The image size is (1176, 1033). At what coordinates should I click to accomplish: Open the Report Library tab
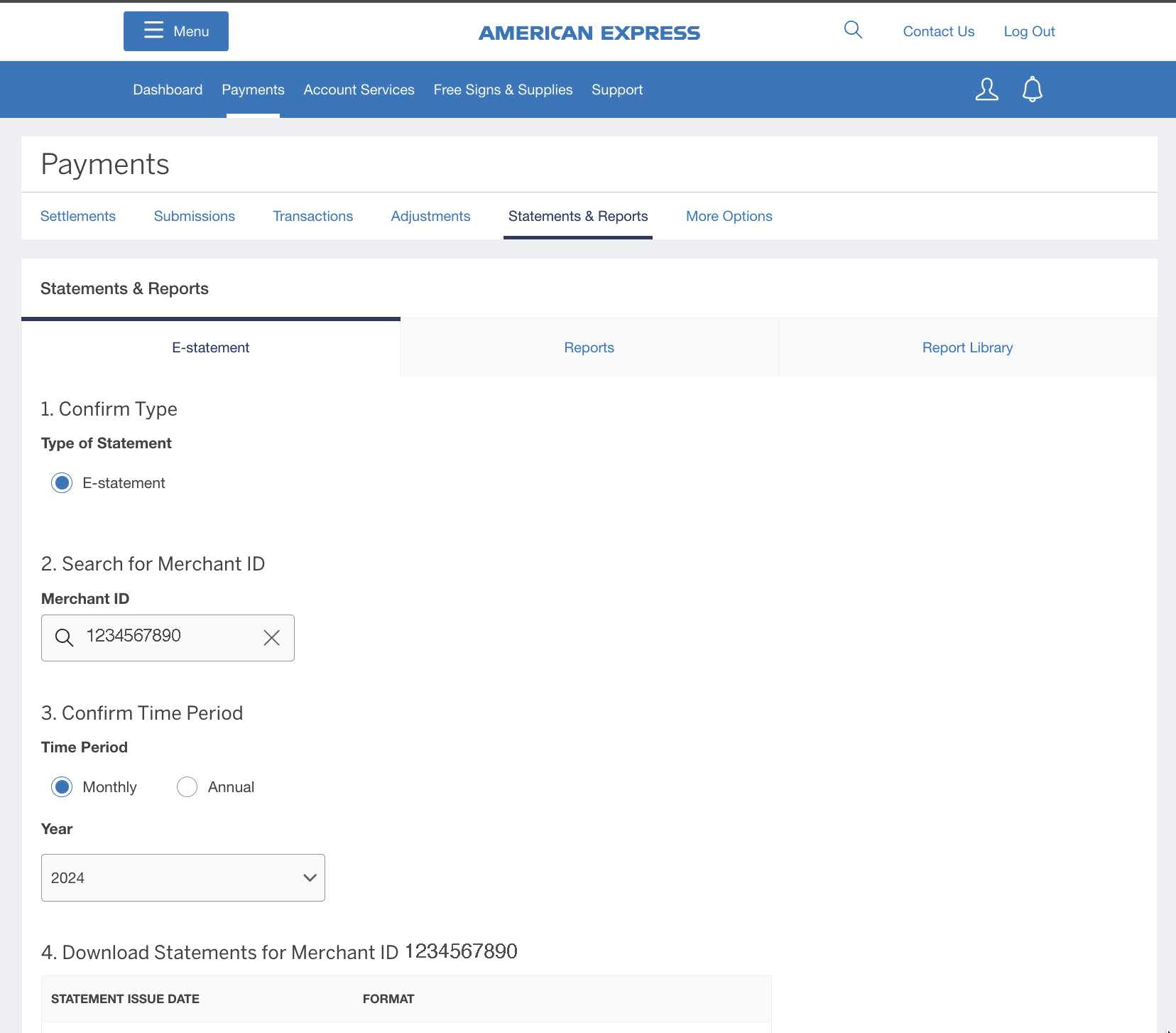click(x=967, y=347)
